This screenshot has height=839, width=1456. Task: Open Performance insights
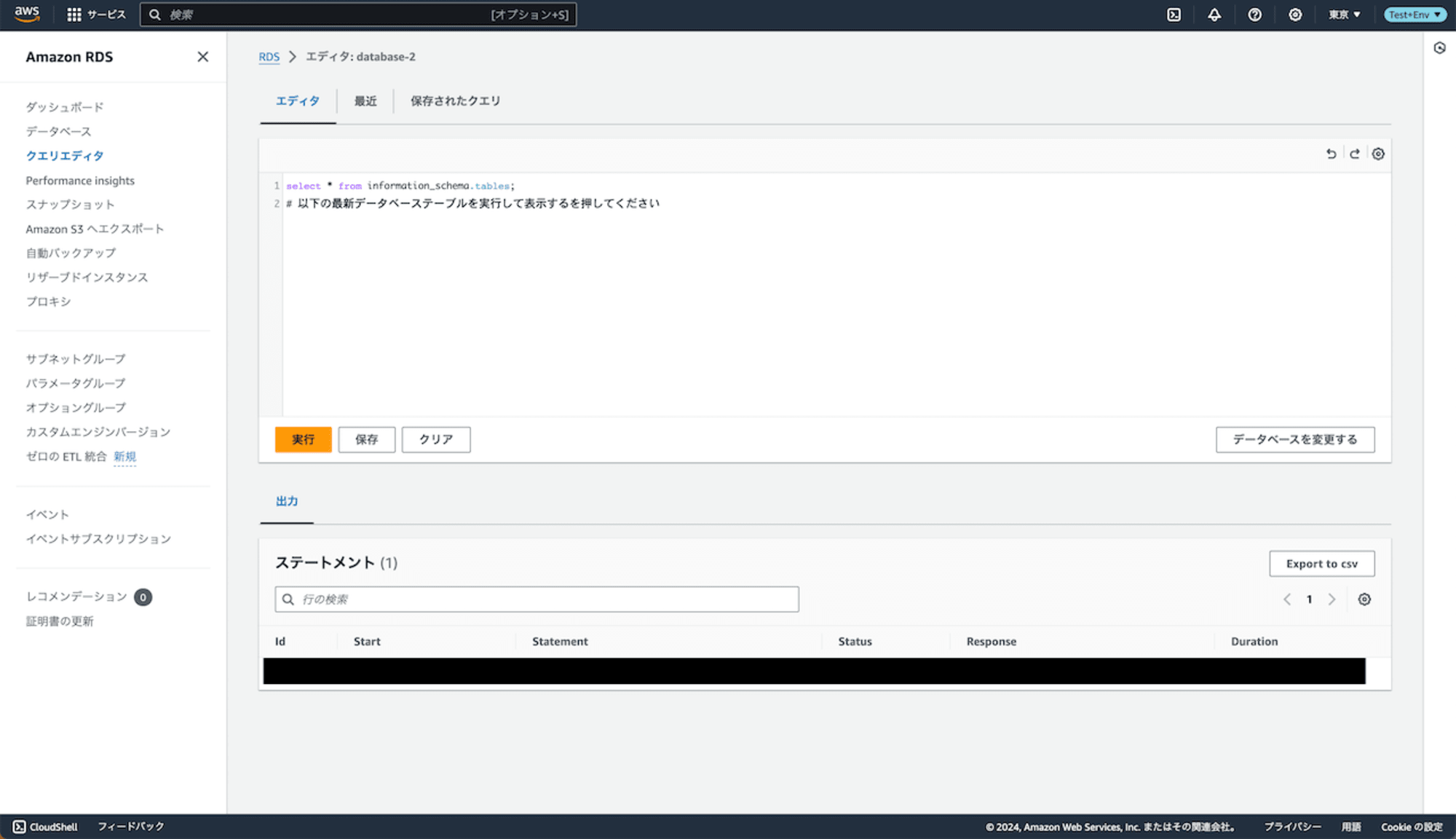[80, 180]
